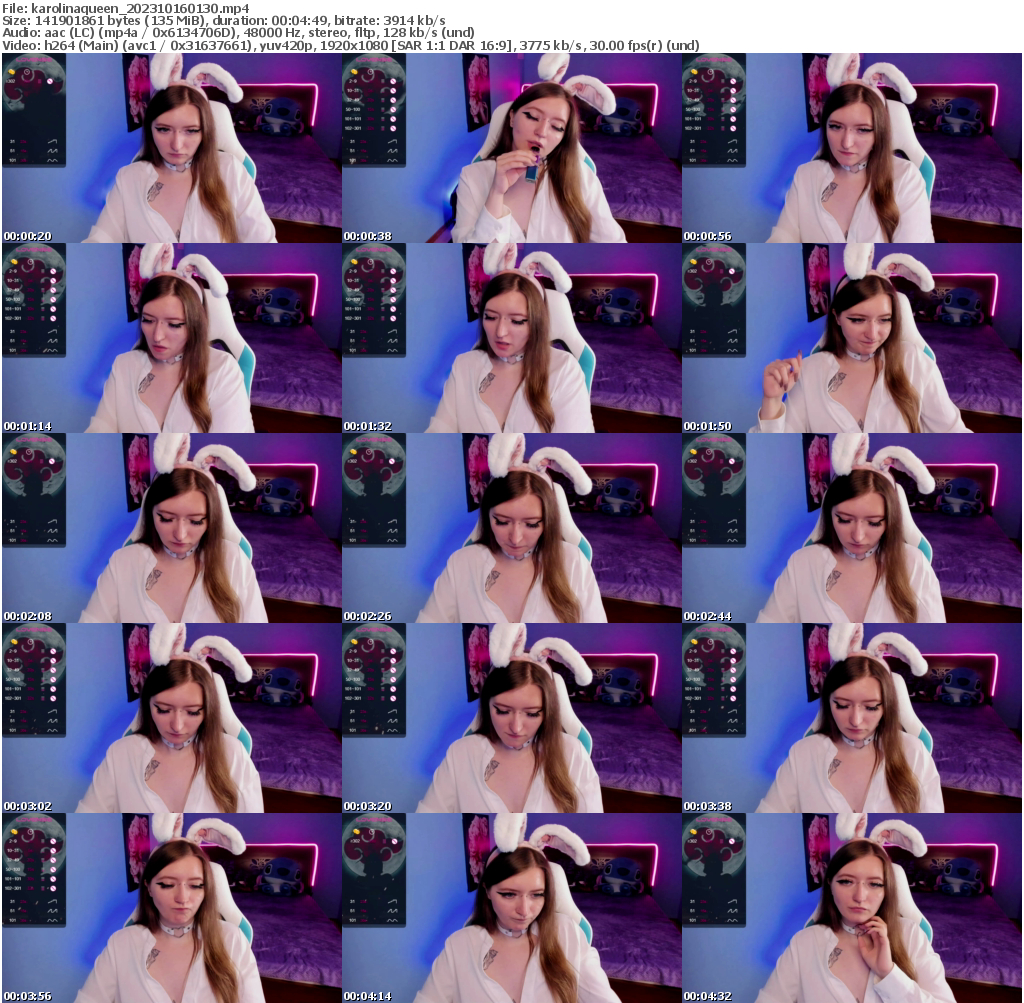Click the timestamp label 00:04:14
Screen dimensions: 1024x1003
click(364, 995)
